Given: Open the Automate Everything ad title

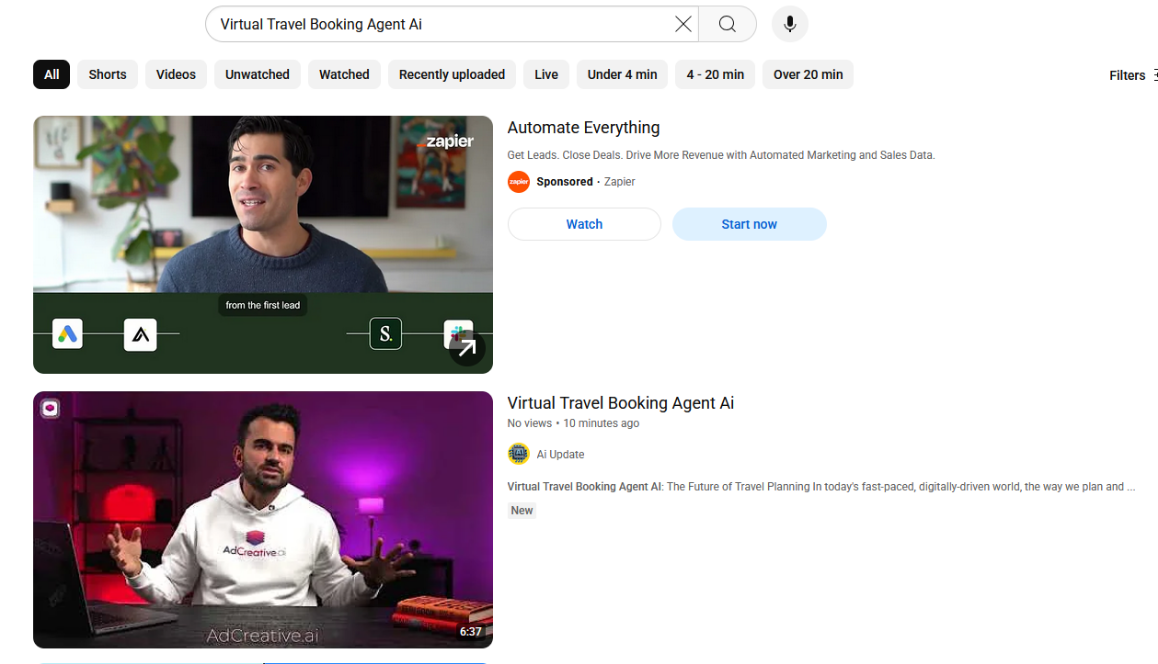Looking at the screenshot, I should tap(583, 128).
